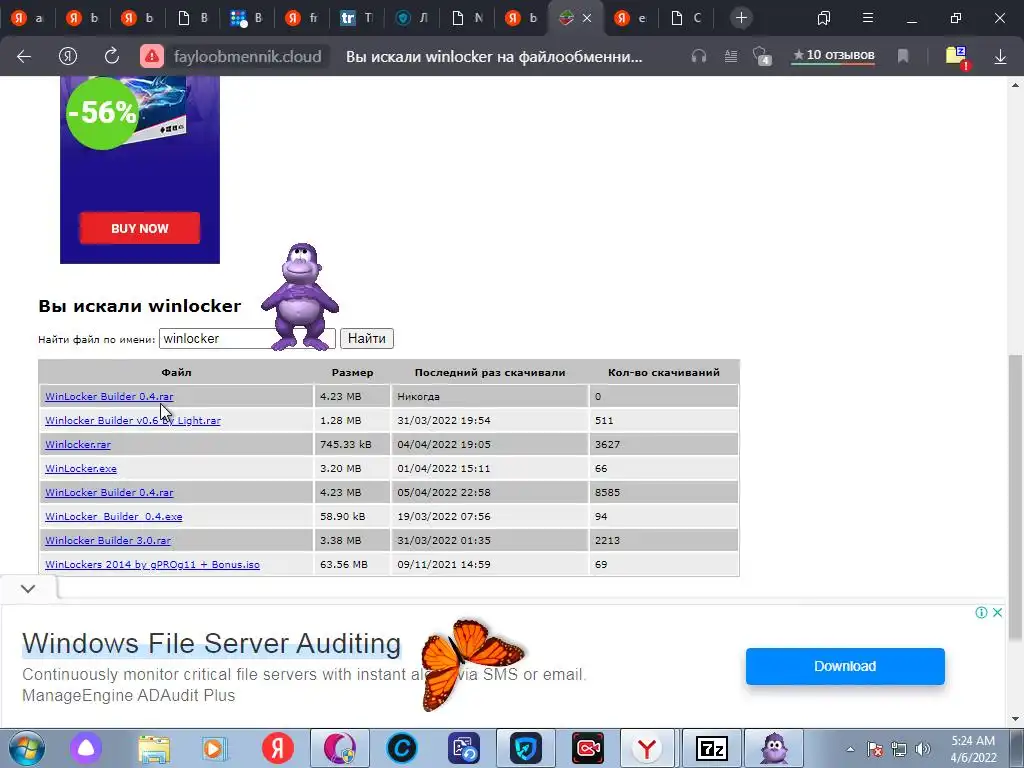Open the media player taskbar icon
Screen dimensions: 1024x768
[213, 748]
